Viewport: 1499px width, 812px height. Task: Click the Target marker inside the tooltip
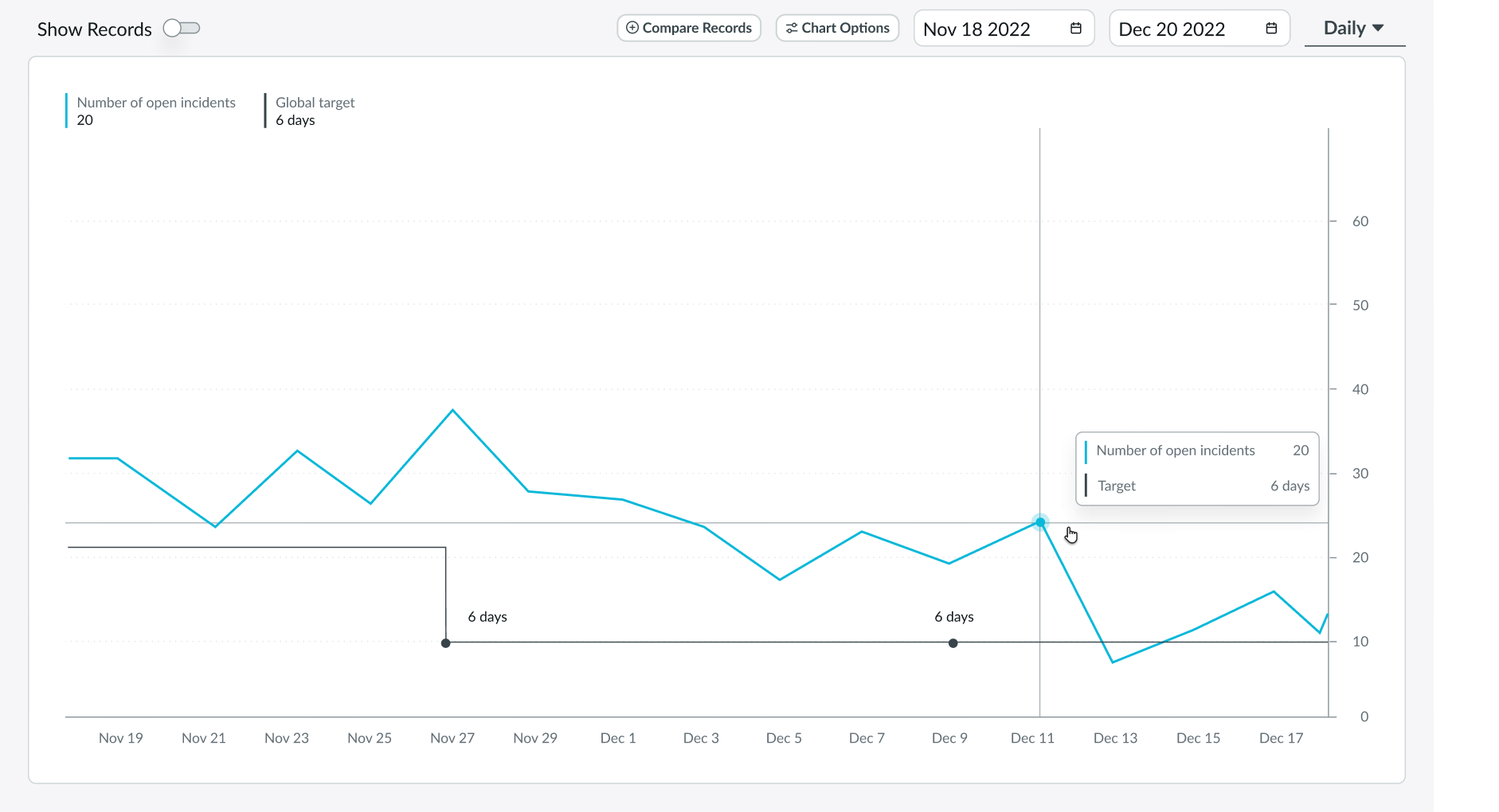(1087, 486)
